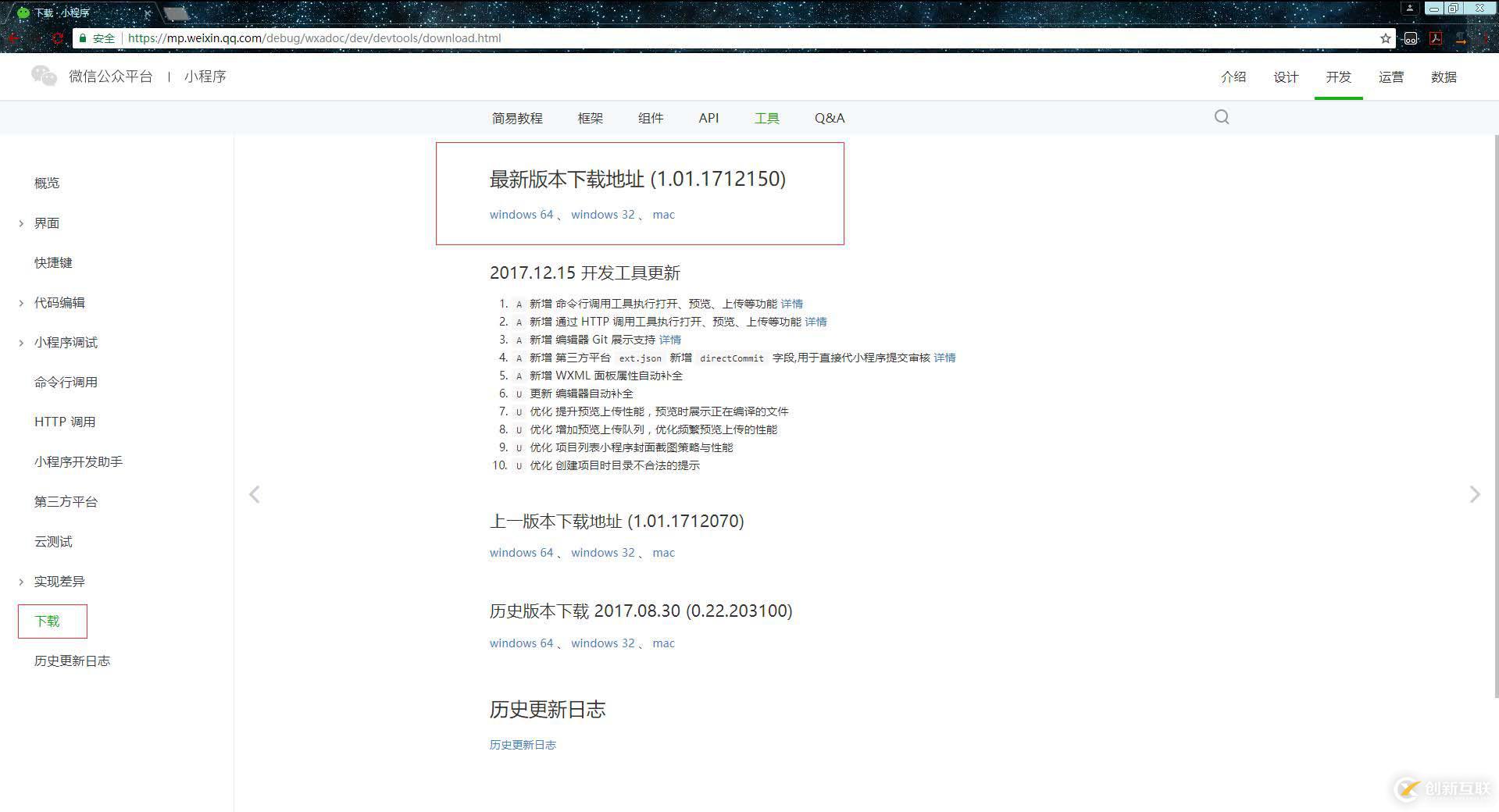The width and height of the screenshot is (1499, 812).
Task: Open the Chrome user profile icon
Action: pyautogui.click(x=1410, y=9)
